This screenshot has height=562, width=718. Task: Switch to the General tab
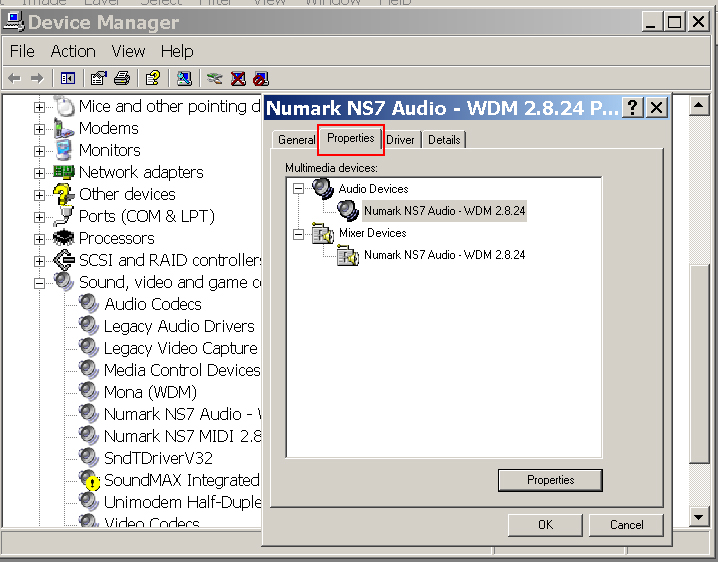tap(296, 140)
